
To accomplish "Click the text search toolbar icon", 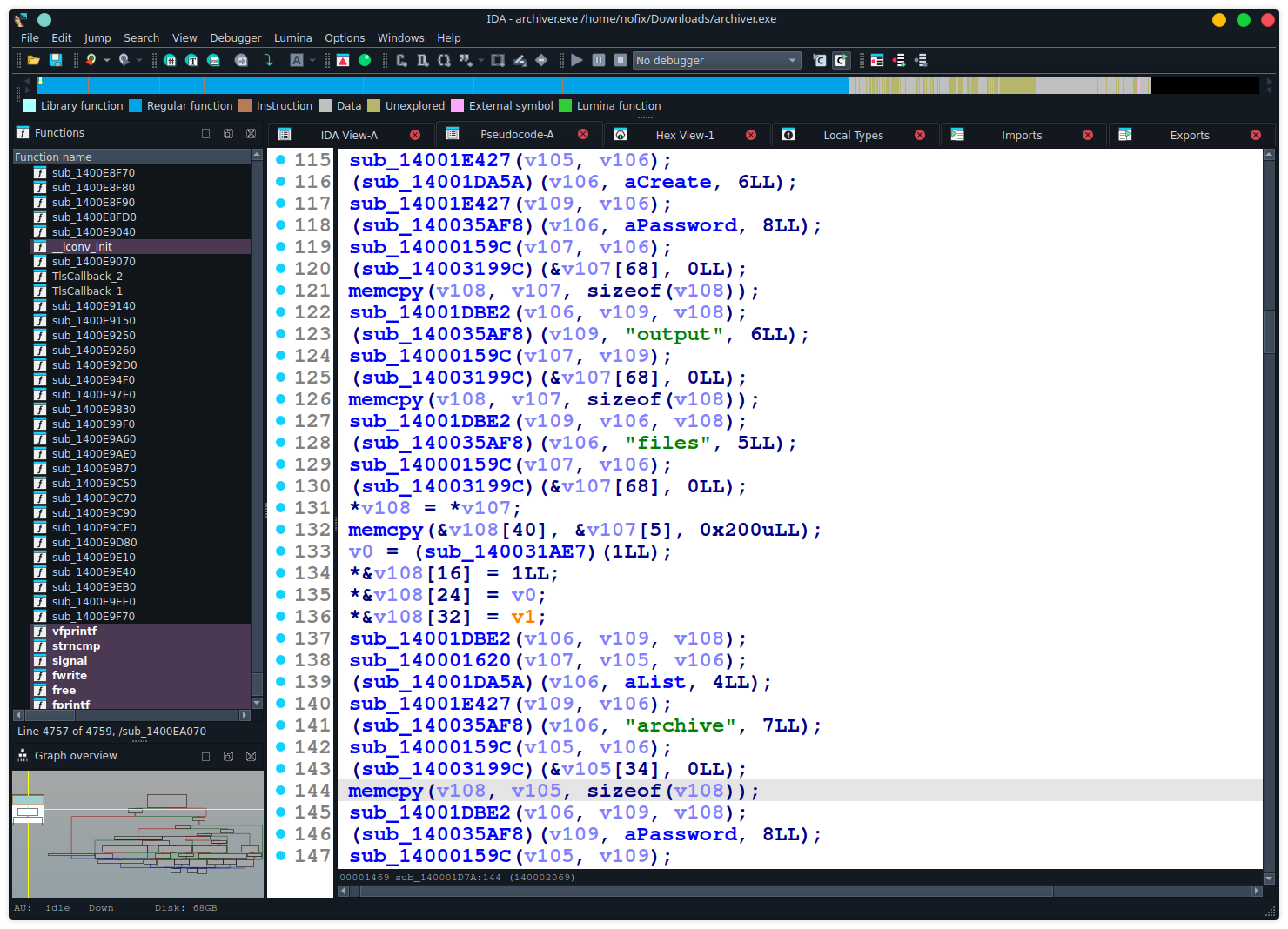I will click(191, 60).
